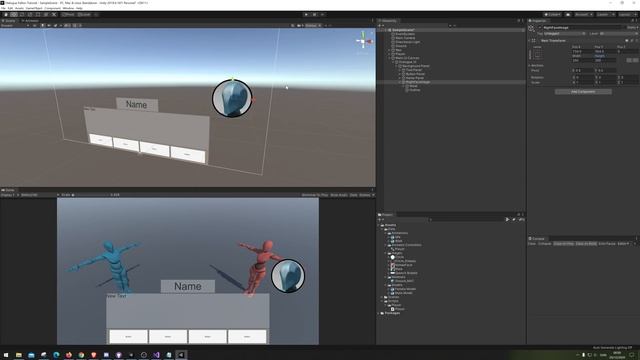
Task: Select the Rect tool in toolbar
Action: pos(38,14)
